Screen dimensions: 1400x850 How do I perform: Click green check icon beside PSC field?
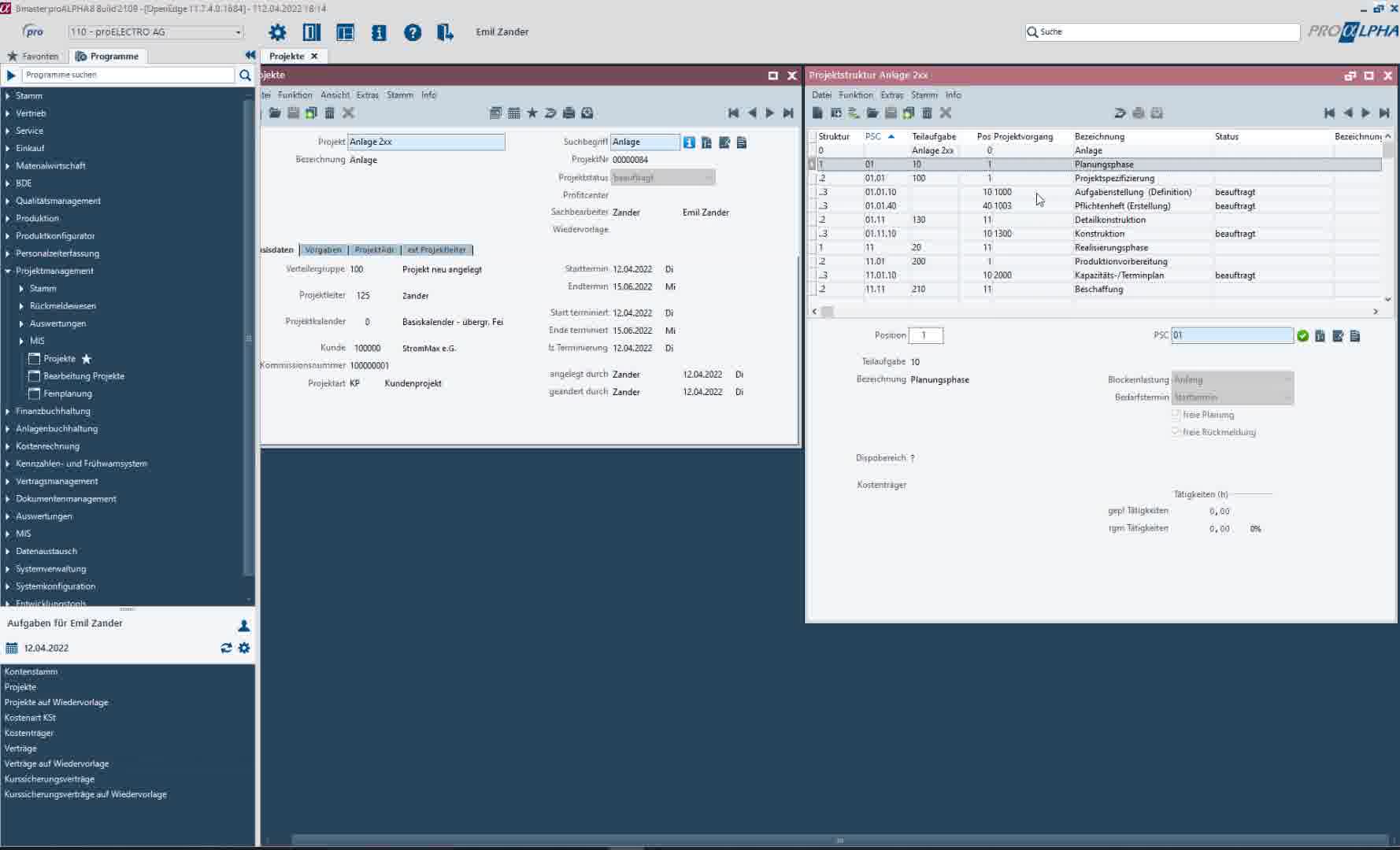(x=1303, y=336)
